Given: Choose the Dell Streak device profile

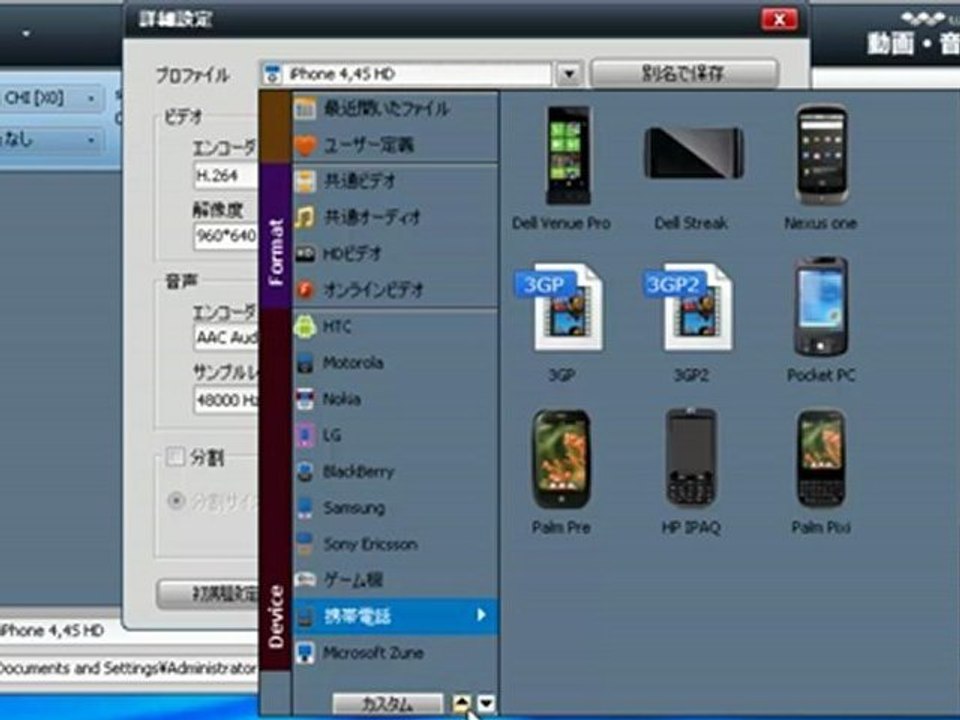Looking at the screenshot, I should pyautogui.click(x=693, y=152).
